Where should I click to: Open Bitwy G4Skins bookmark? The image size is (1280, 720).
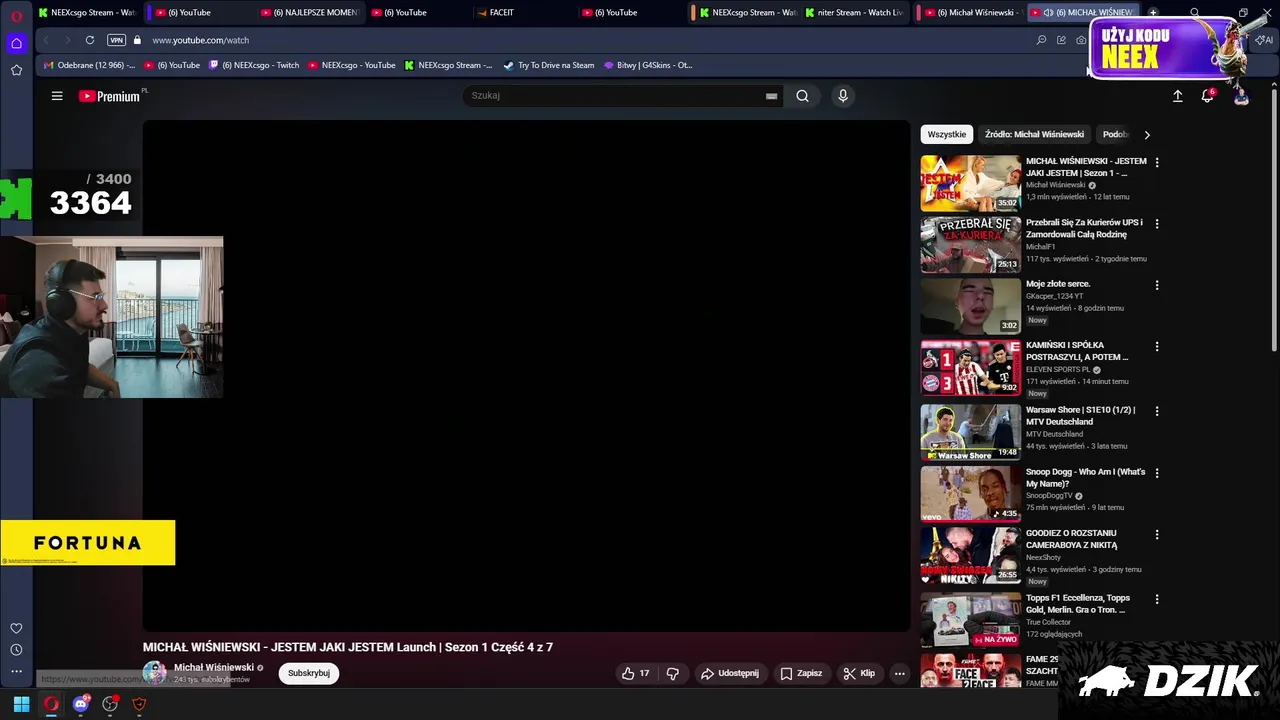coord(648,65)
